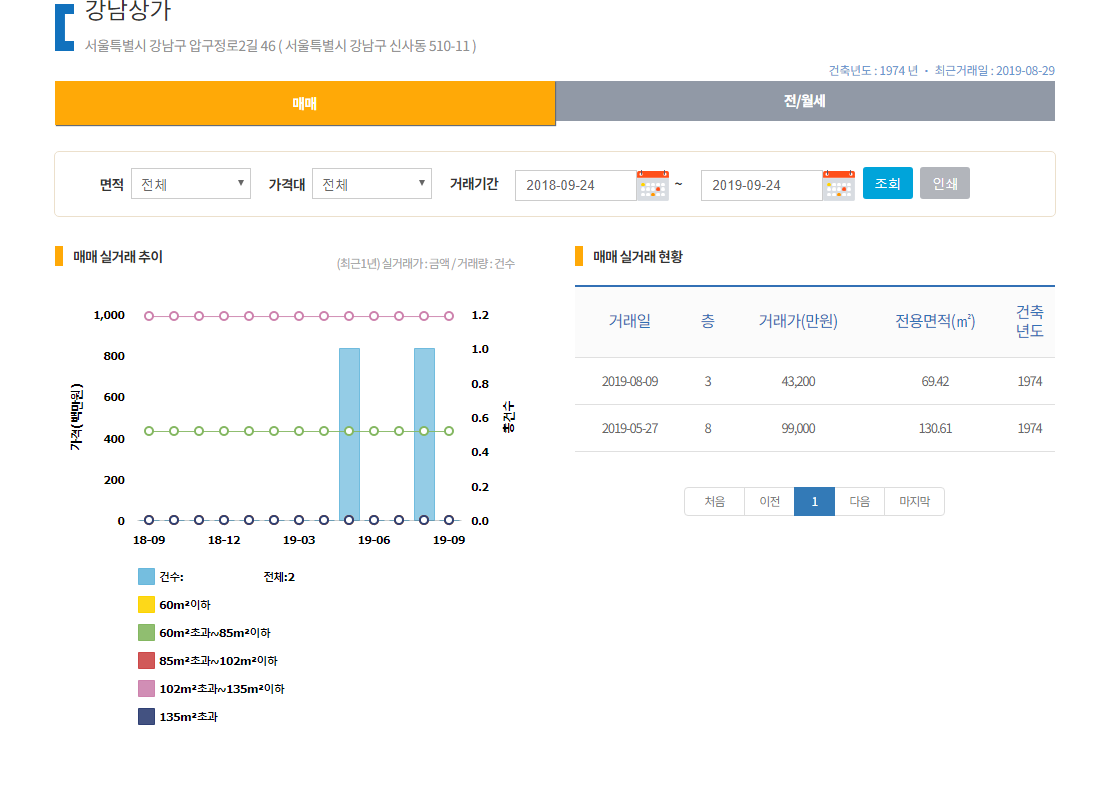The height and width of the screenshot is (787, 1109).
Task: Click the 최근거래일 : 2019-08-29 text
Action: pos(994,70)
